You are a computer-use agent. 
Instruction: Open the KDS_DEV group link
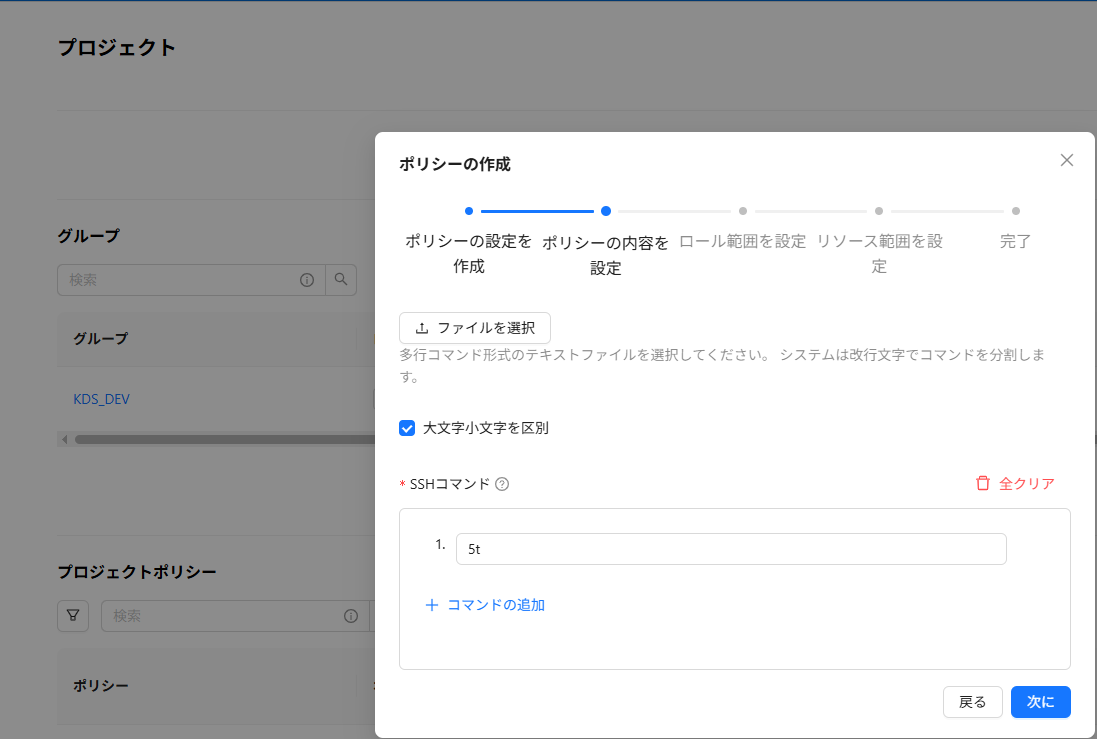101,399
